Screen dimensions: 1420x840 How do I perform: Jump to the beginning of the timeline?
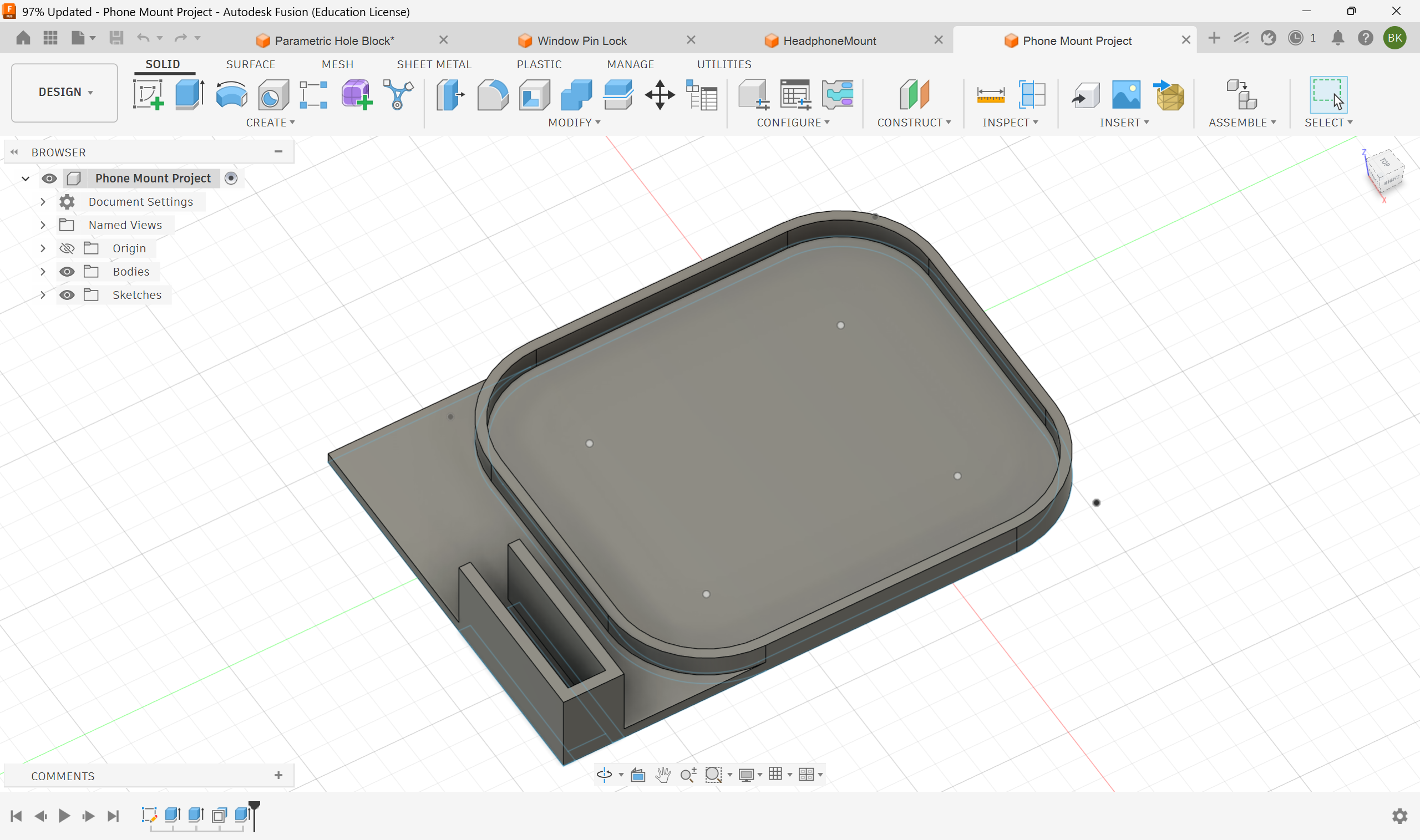(x=17, y=816)
